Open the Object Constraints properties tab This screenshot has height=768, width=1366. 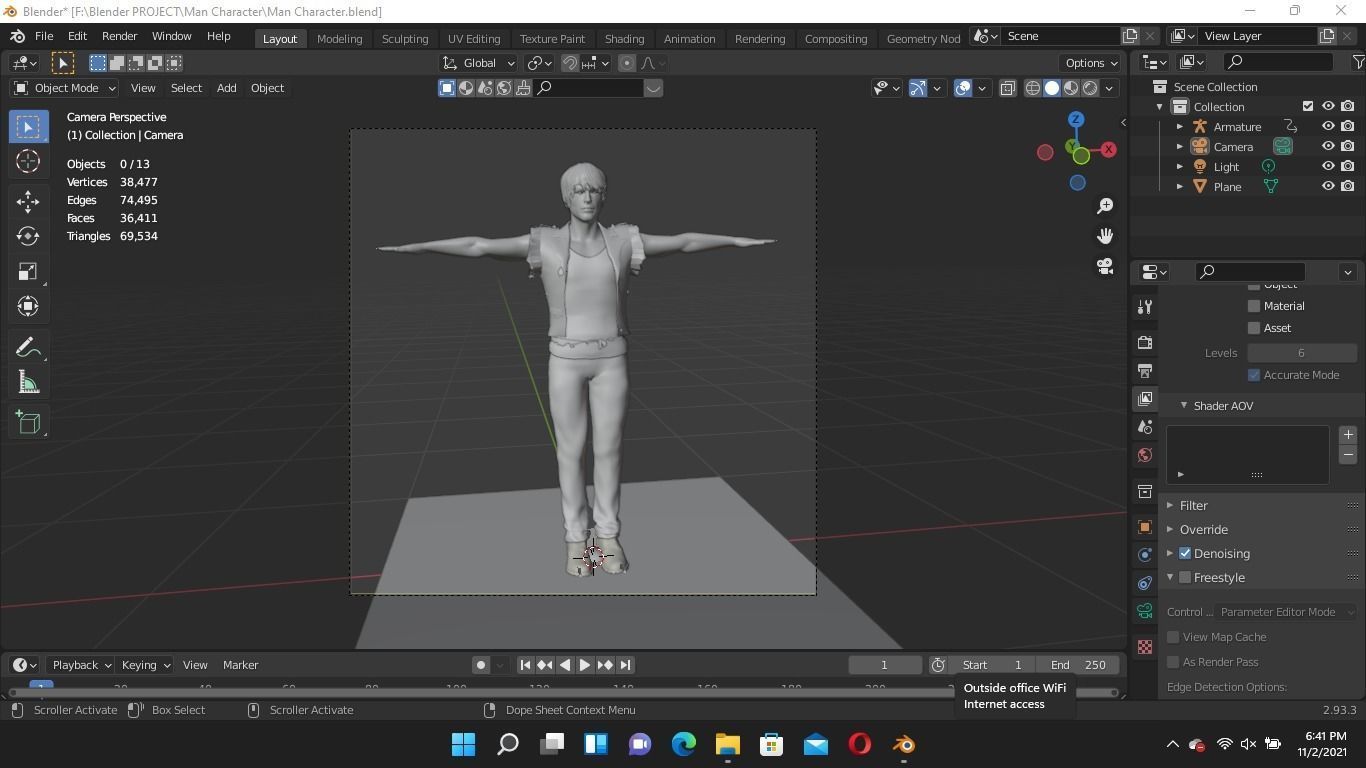pos(1145,583)
